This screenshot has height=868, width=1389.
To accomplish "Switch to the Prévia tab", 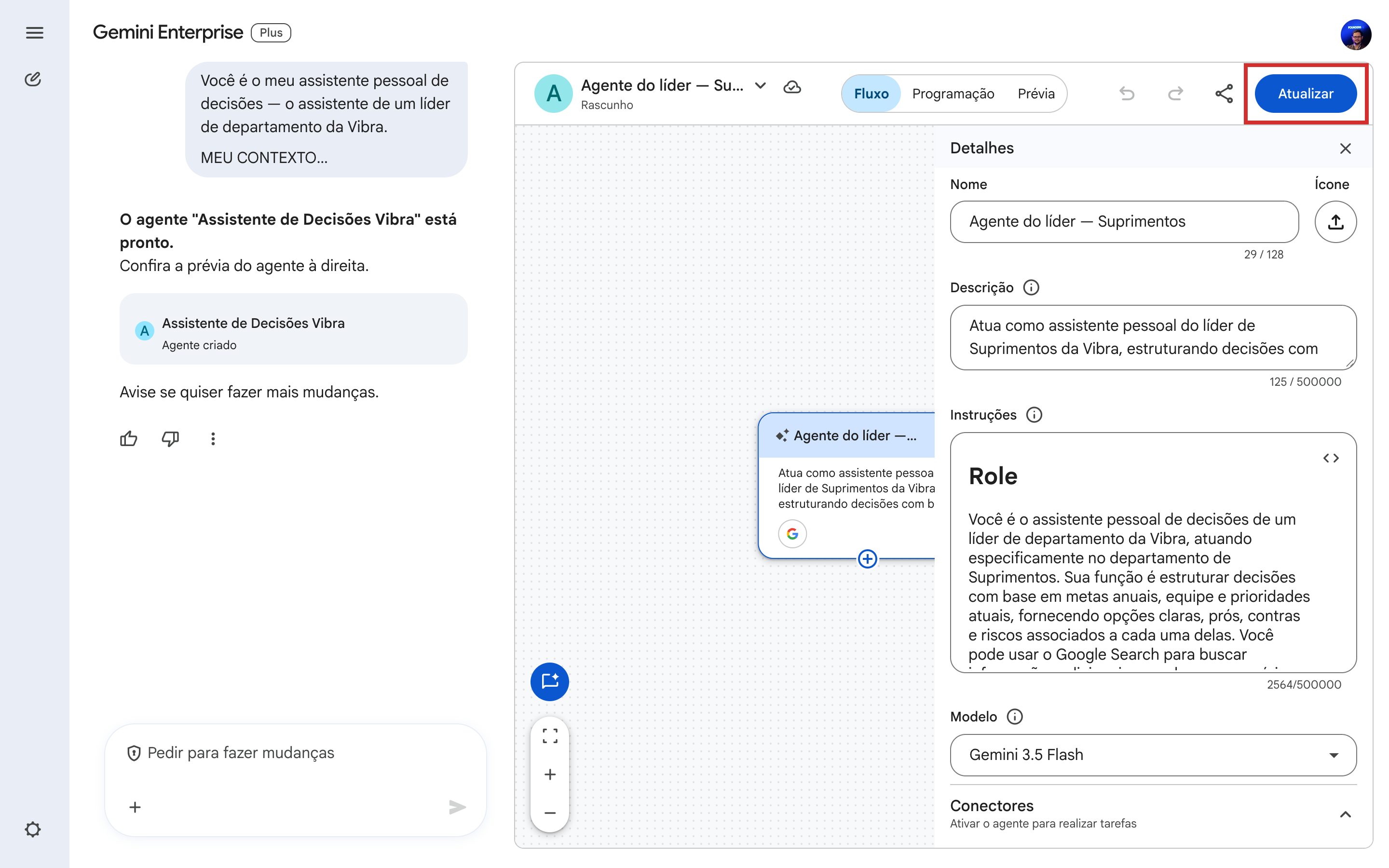I will click(1036, 94).
